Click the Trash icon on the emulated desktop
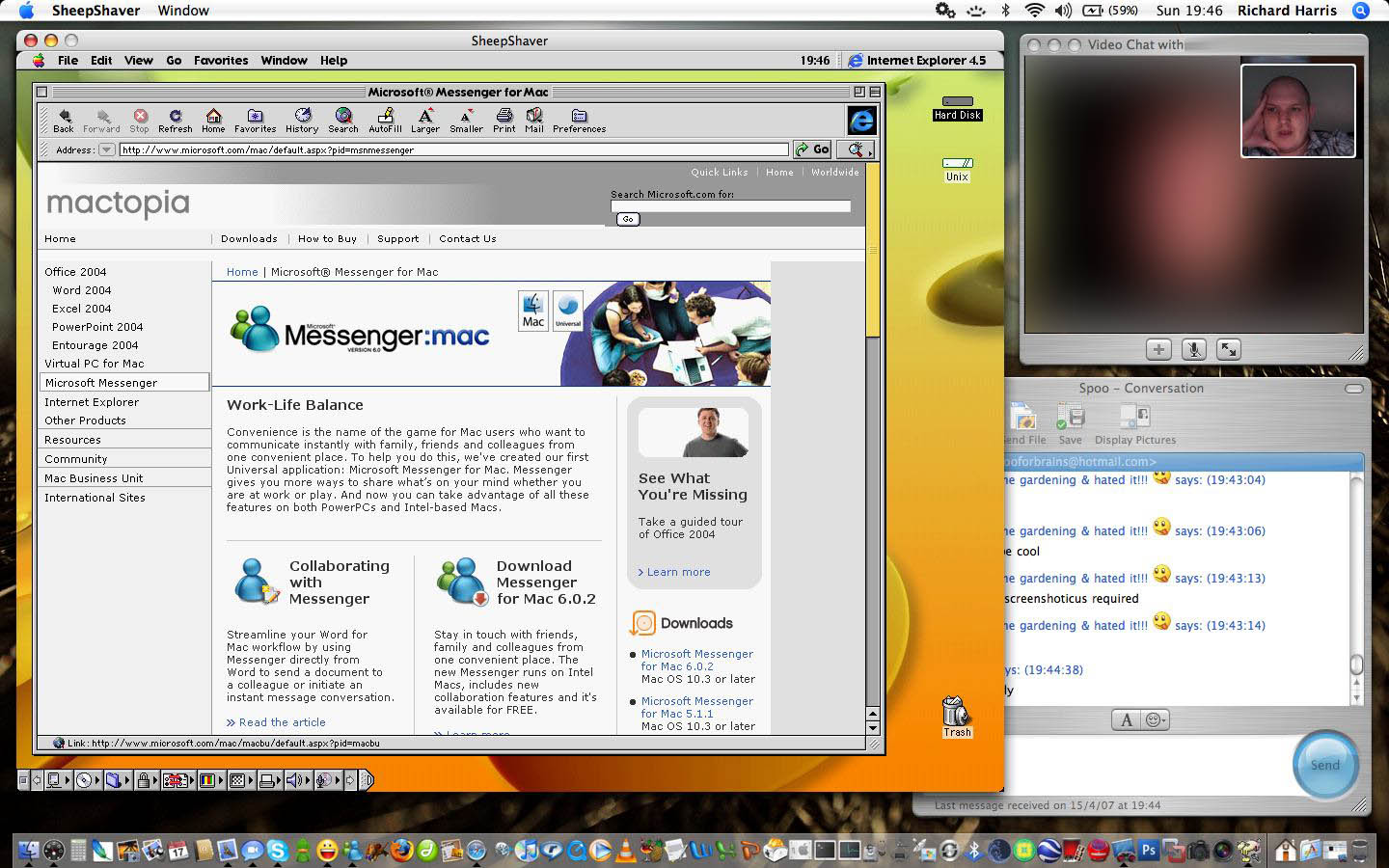The height and width of the screenshot is (868, 1389). 956,717
